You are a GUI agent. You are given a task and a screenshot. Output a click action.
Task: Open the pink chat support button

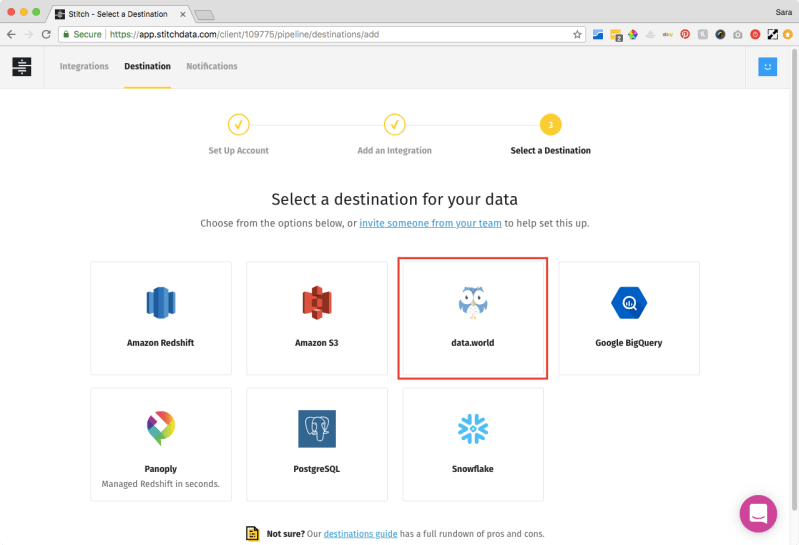(x=758, y=513)
